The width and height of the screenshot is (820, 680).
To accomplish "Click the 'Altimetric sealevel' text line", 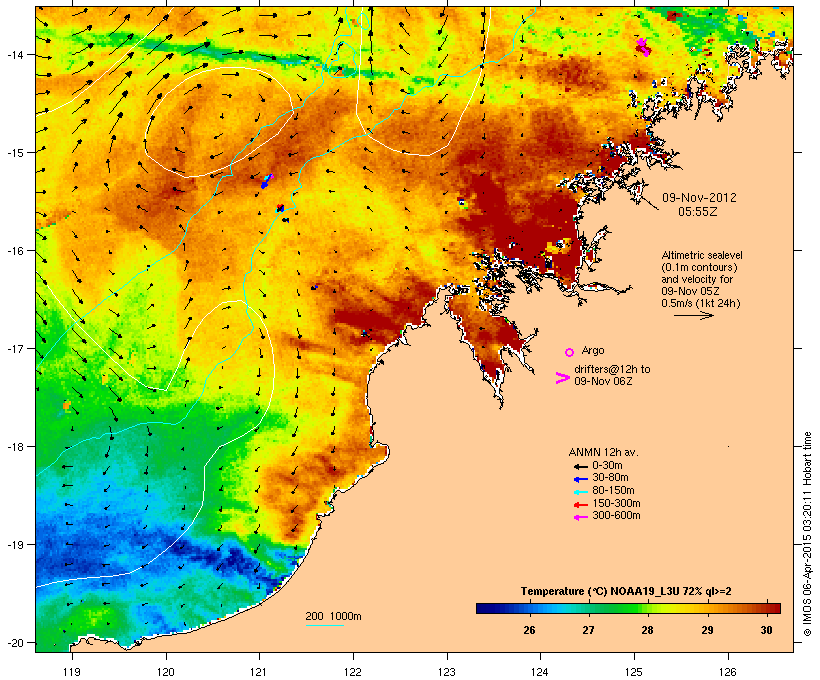I will (x=702, y=255).
